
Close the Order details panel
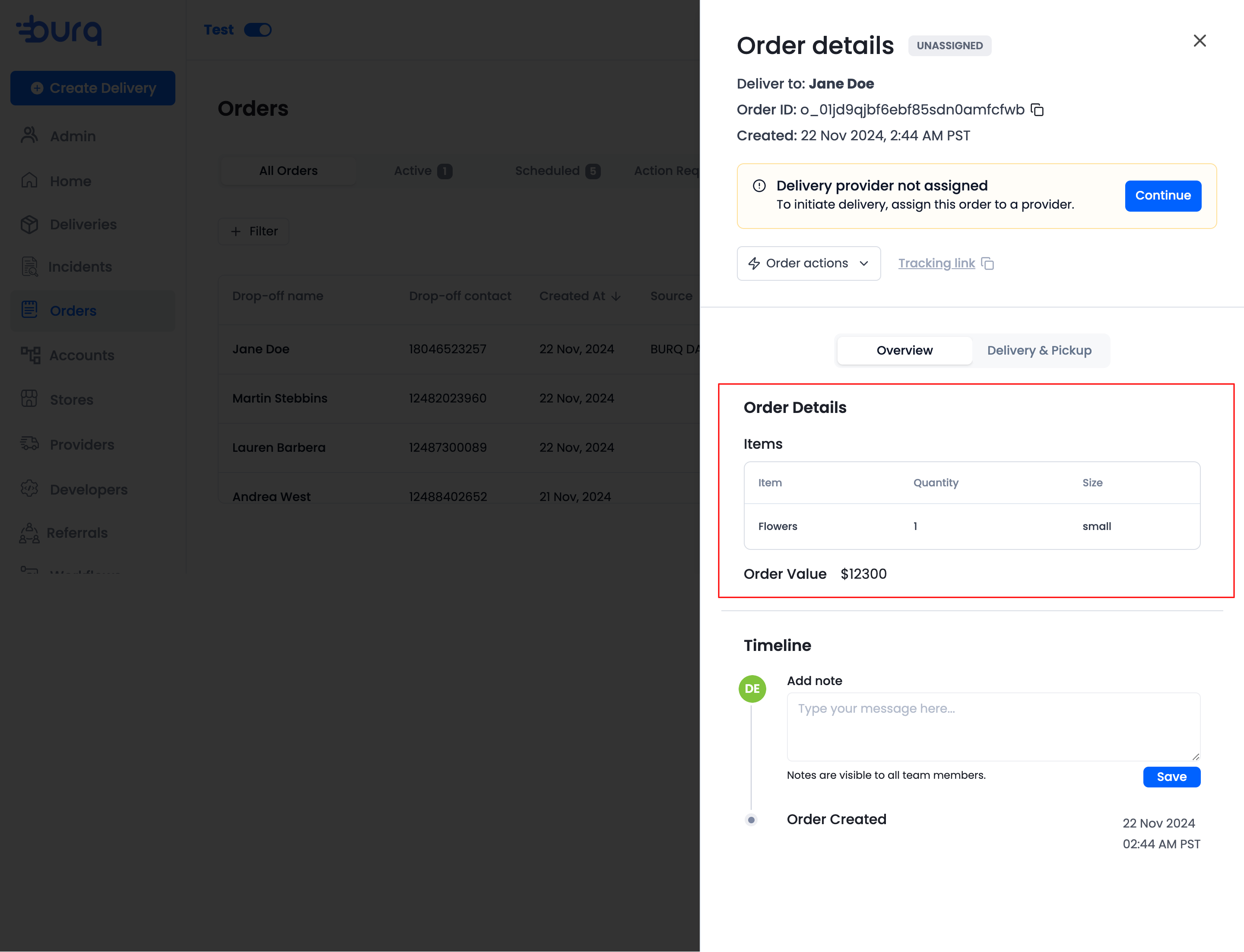[1199, 41]
